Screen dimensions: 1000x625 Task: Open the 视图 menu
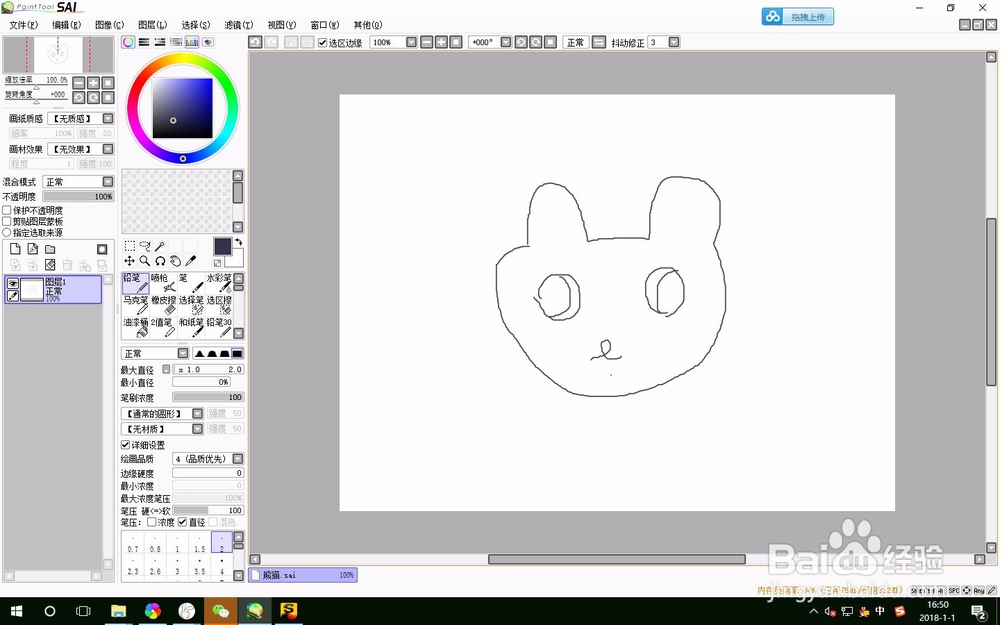281,25
